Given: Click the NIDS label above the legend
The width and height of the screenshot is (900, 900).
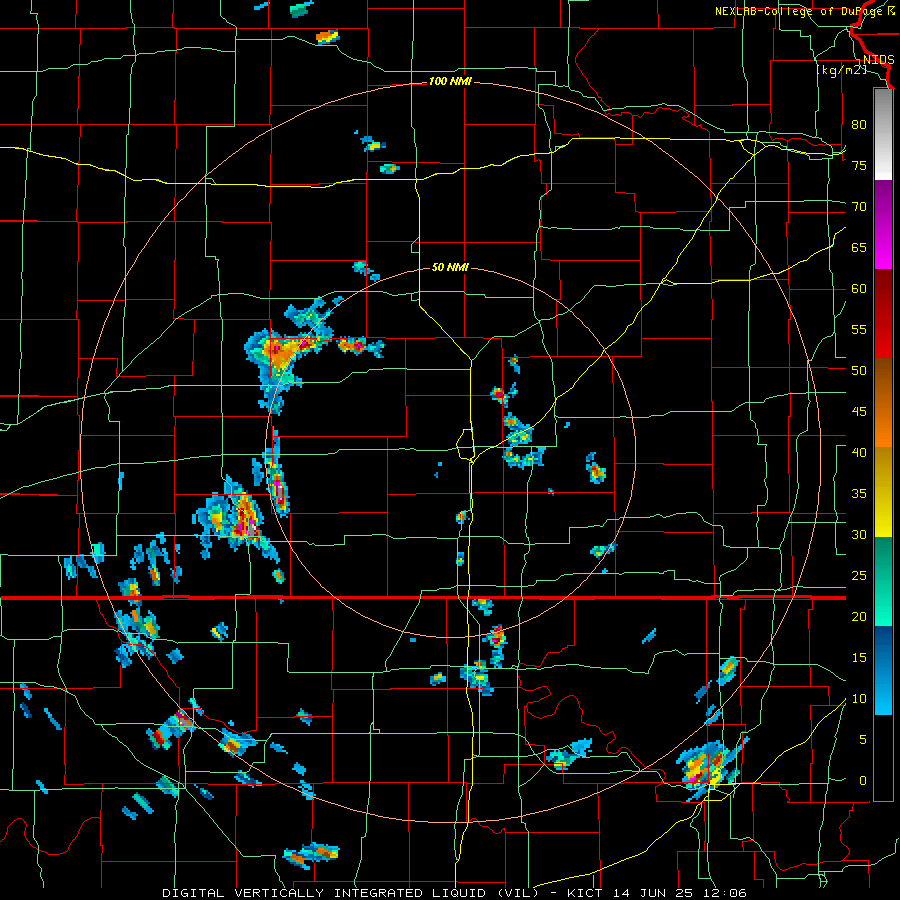Looking at the screenshot, I should point(878,60).
